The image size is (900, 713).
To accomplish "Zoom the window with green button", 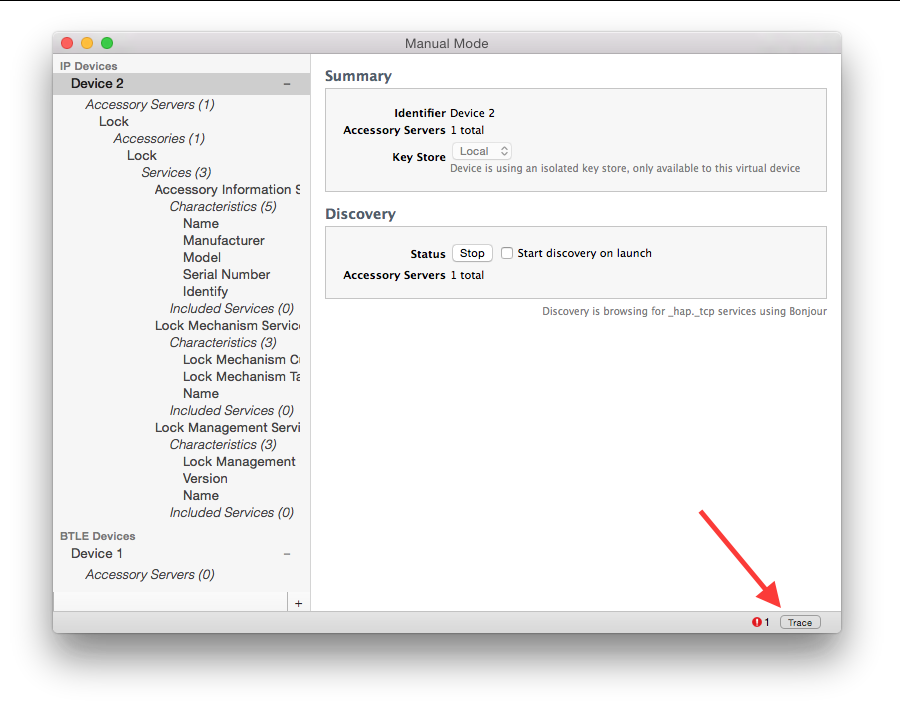I will 107,43.
